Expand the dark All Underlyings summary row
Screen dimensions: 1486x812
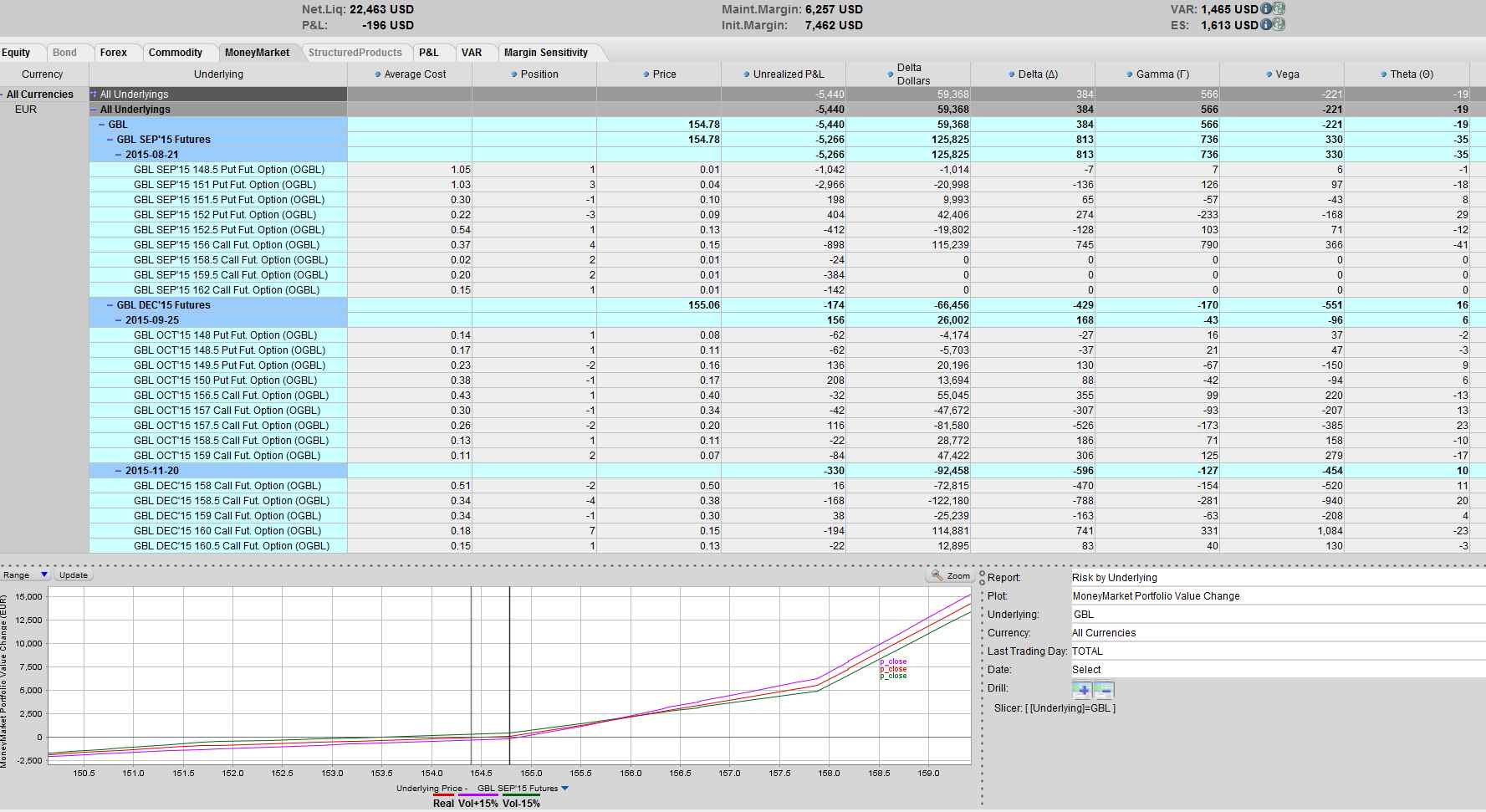point(94,94)
